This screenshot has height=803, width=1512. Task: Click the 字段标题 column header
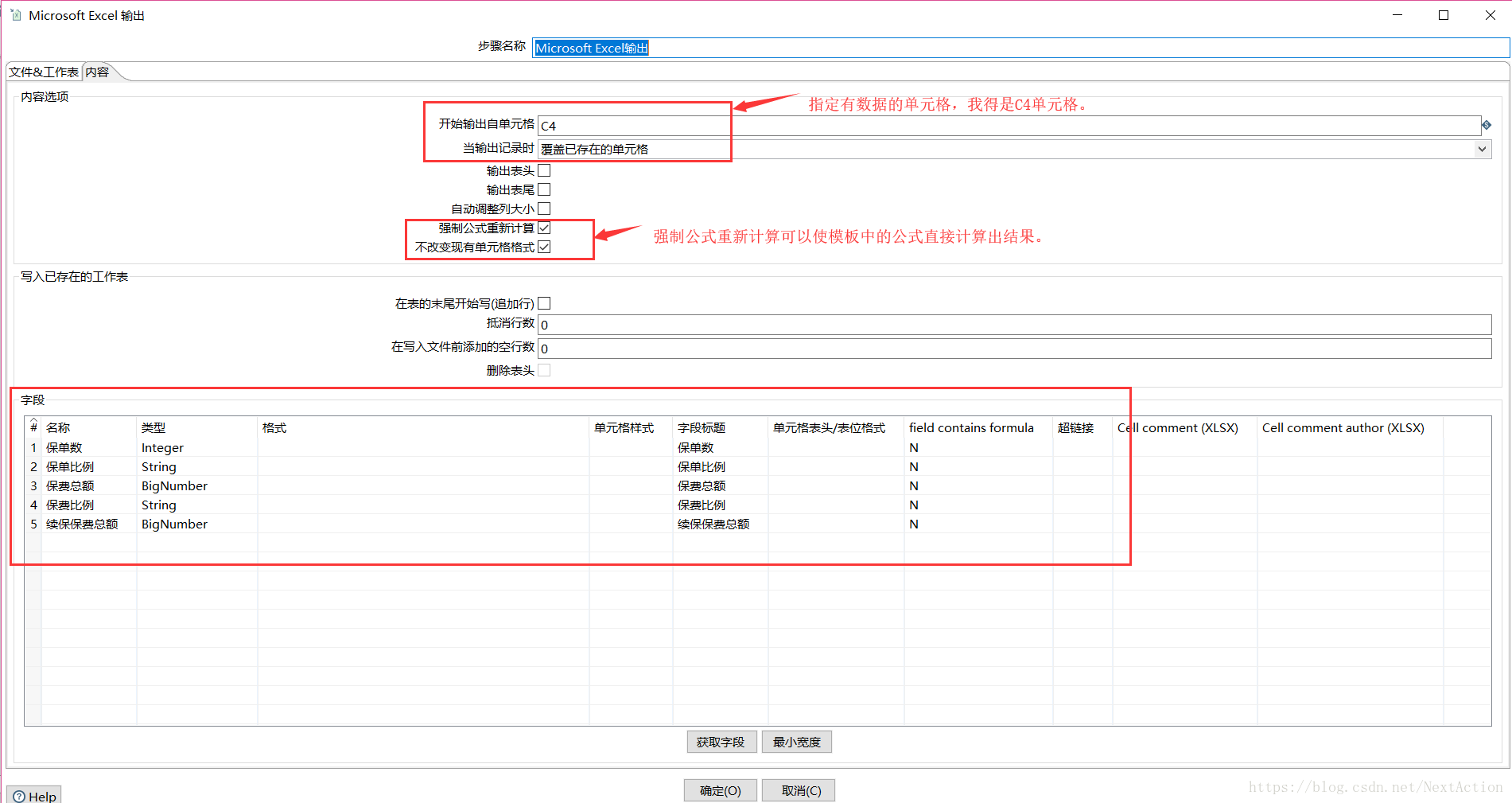pyautogui.click(x=721, y=427)
